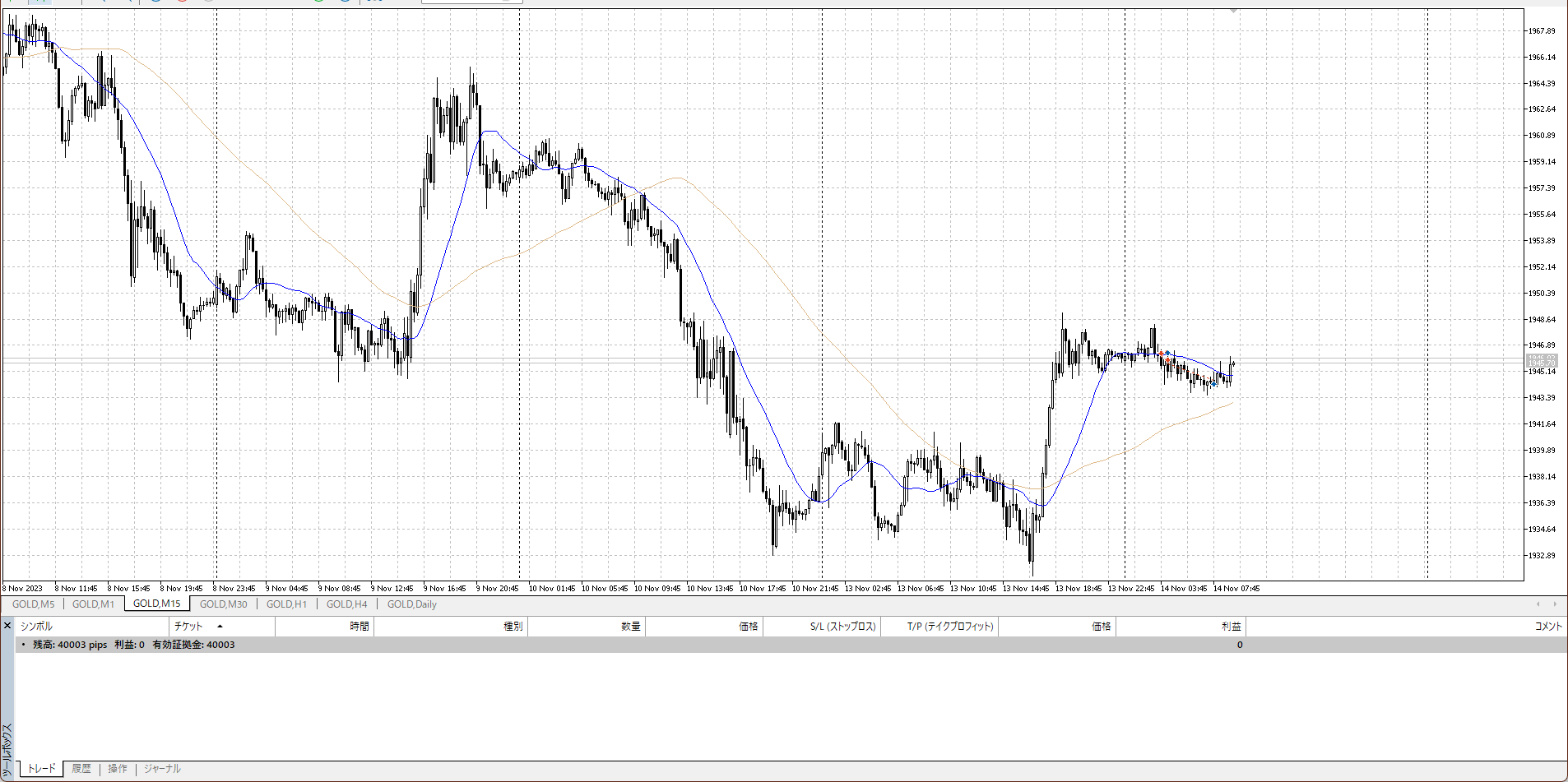Open the ジャーナル terminal tab
This screenshot has height=782, width=1568.
click(x=162, y=769)
